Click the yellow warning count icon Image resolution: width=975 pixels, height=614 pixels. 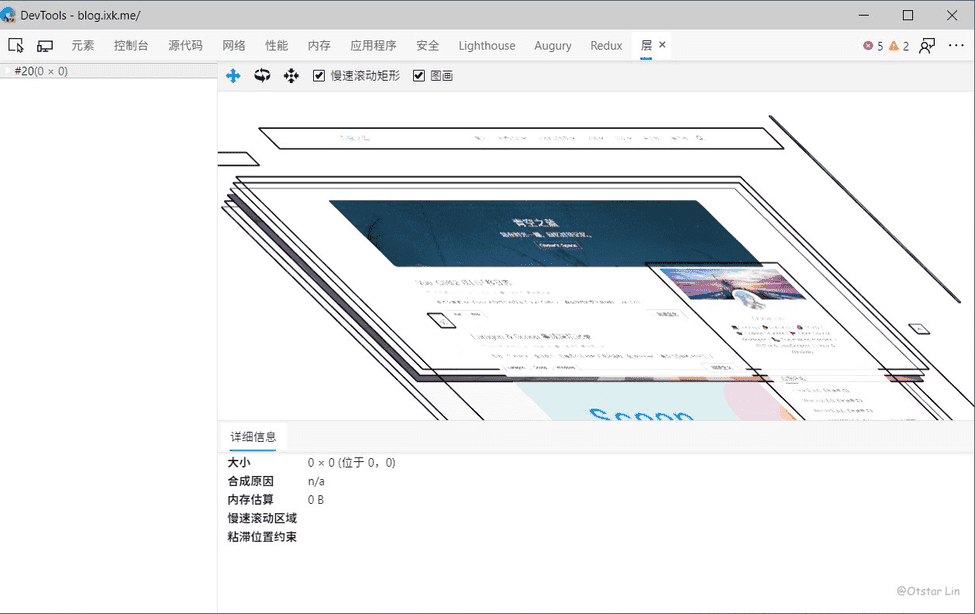pyautogui.click(x=894, y=46)
